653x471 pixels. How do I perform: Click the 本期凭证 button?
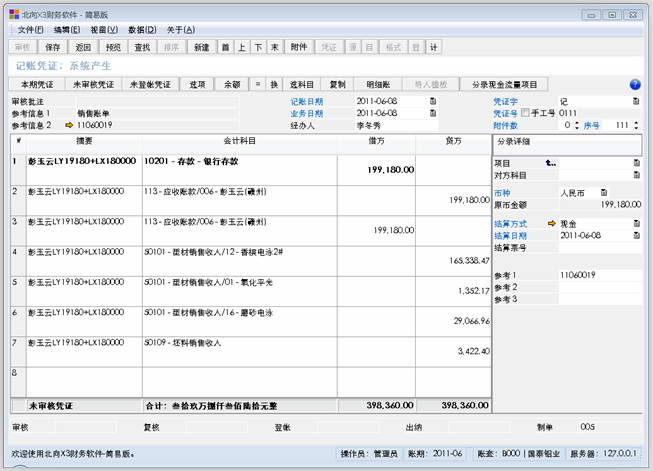click(x=37, y=85)
